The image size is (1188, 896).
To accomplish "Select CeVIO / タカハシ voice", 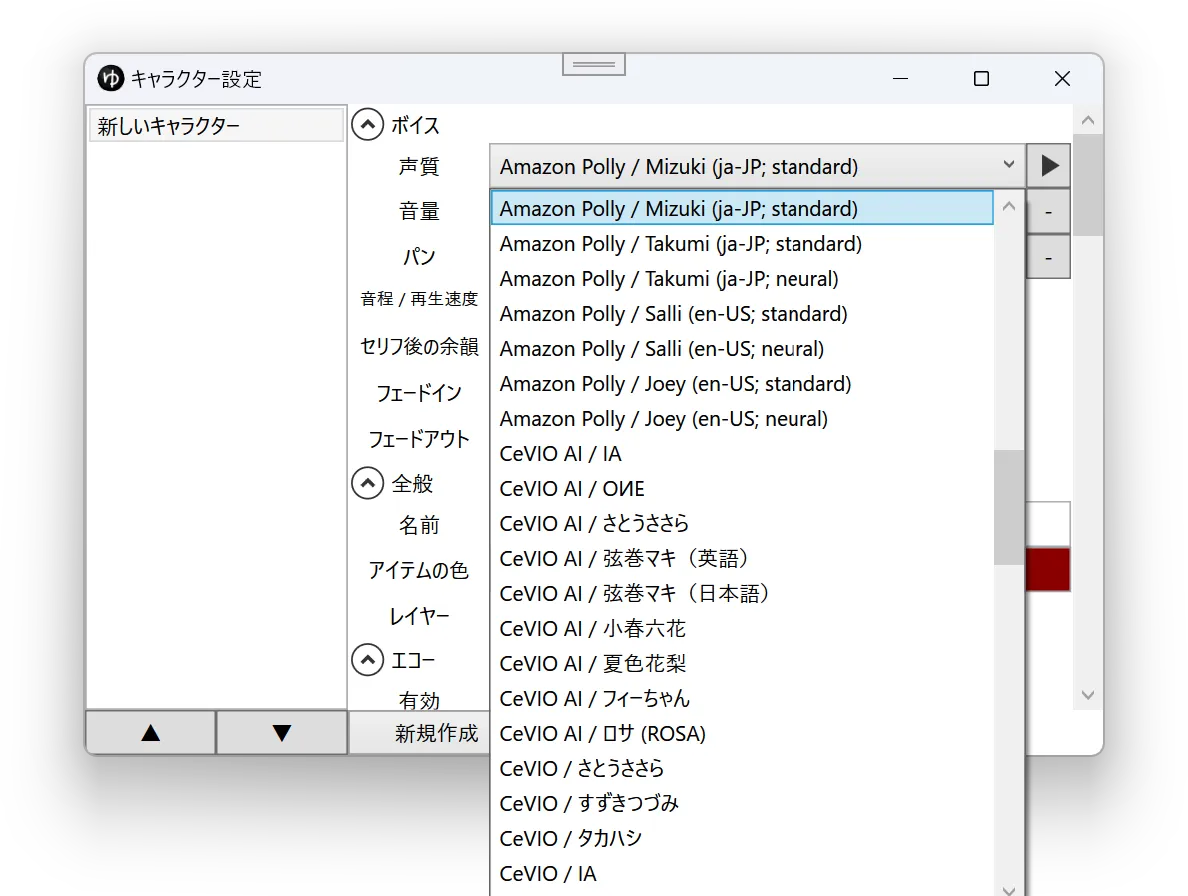I will [x=742, y=838].
